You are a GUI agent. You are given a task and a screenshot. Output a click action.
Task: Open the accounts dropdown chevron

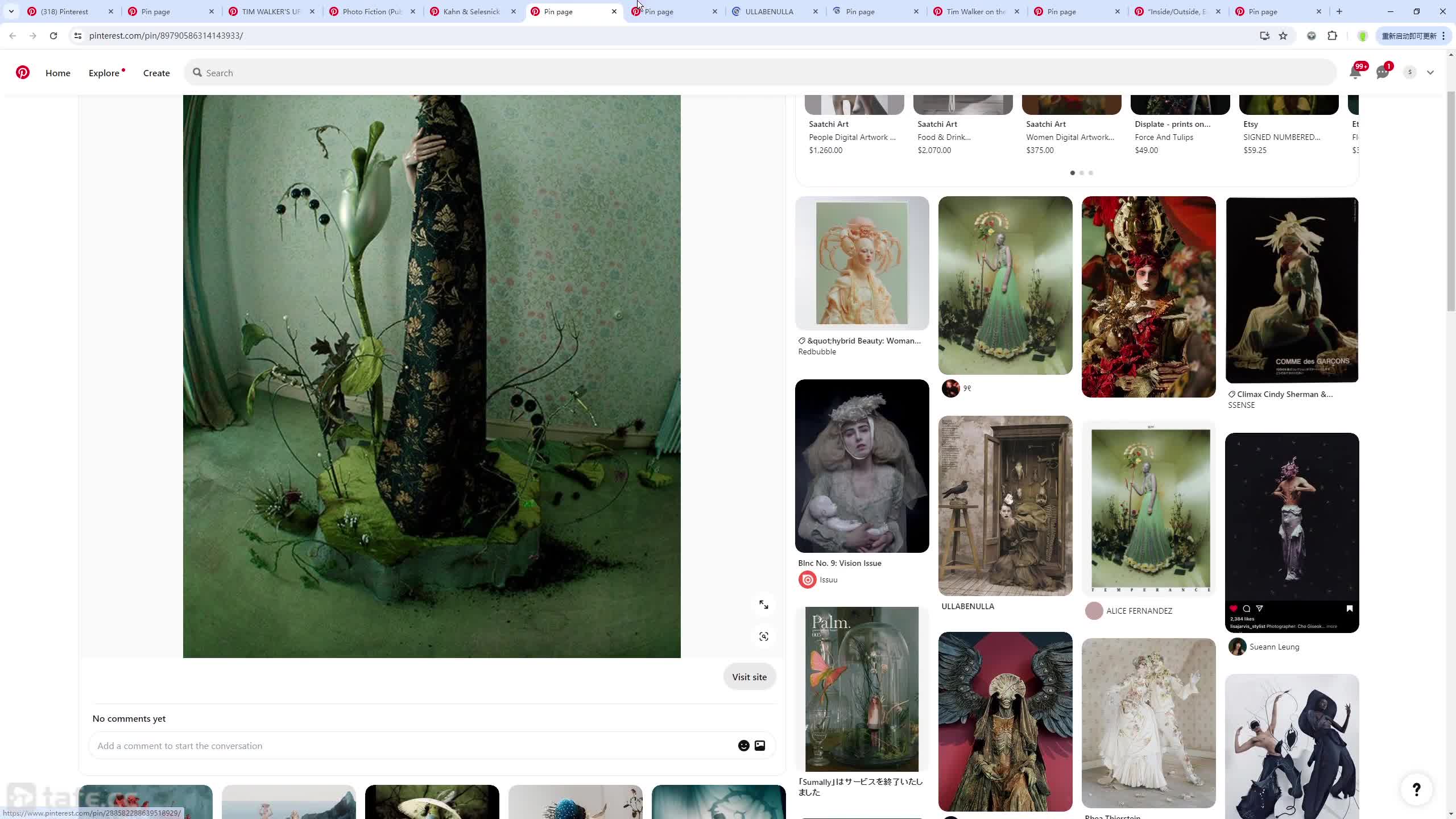(1430, 72)
